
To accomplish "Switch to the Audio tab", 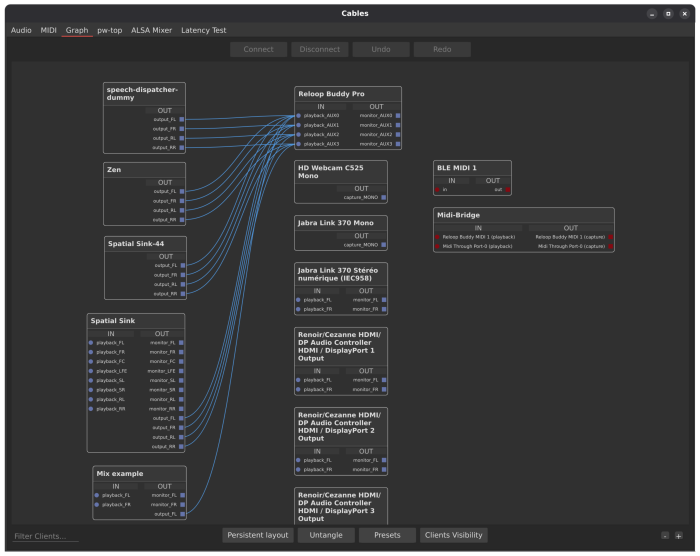I will (x=21, y=30).
